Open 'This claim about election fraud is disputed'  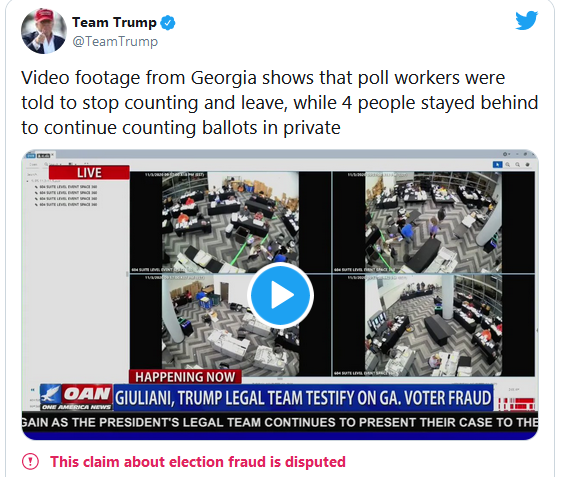[x=198, y=462]
